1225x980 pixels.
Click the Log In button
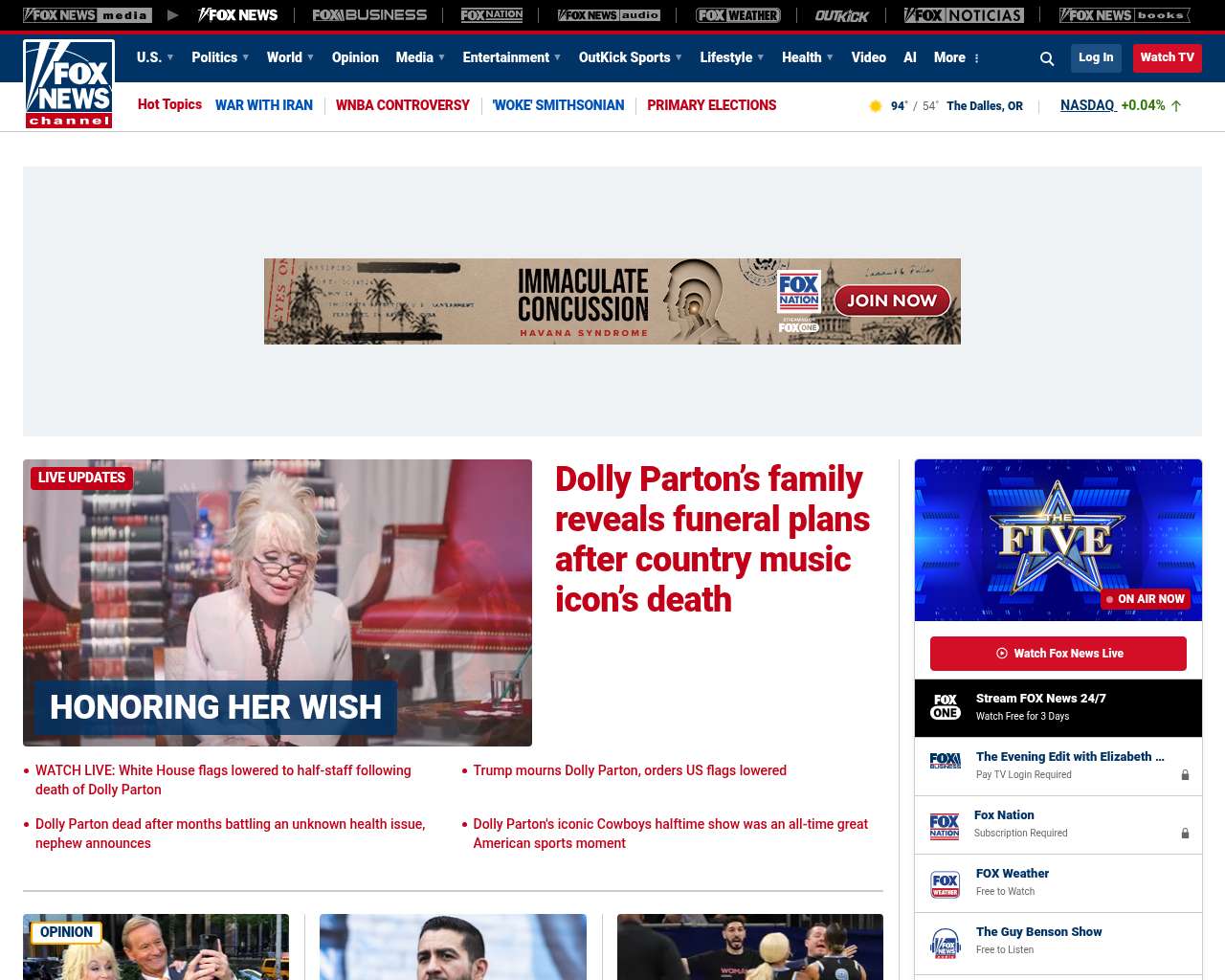point(1096,57)
